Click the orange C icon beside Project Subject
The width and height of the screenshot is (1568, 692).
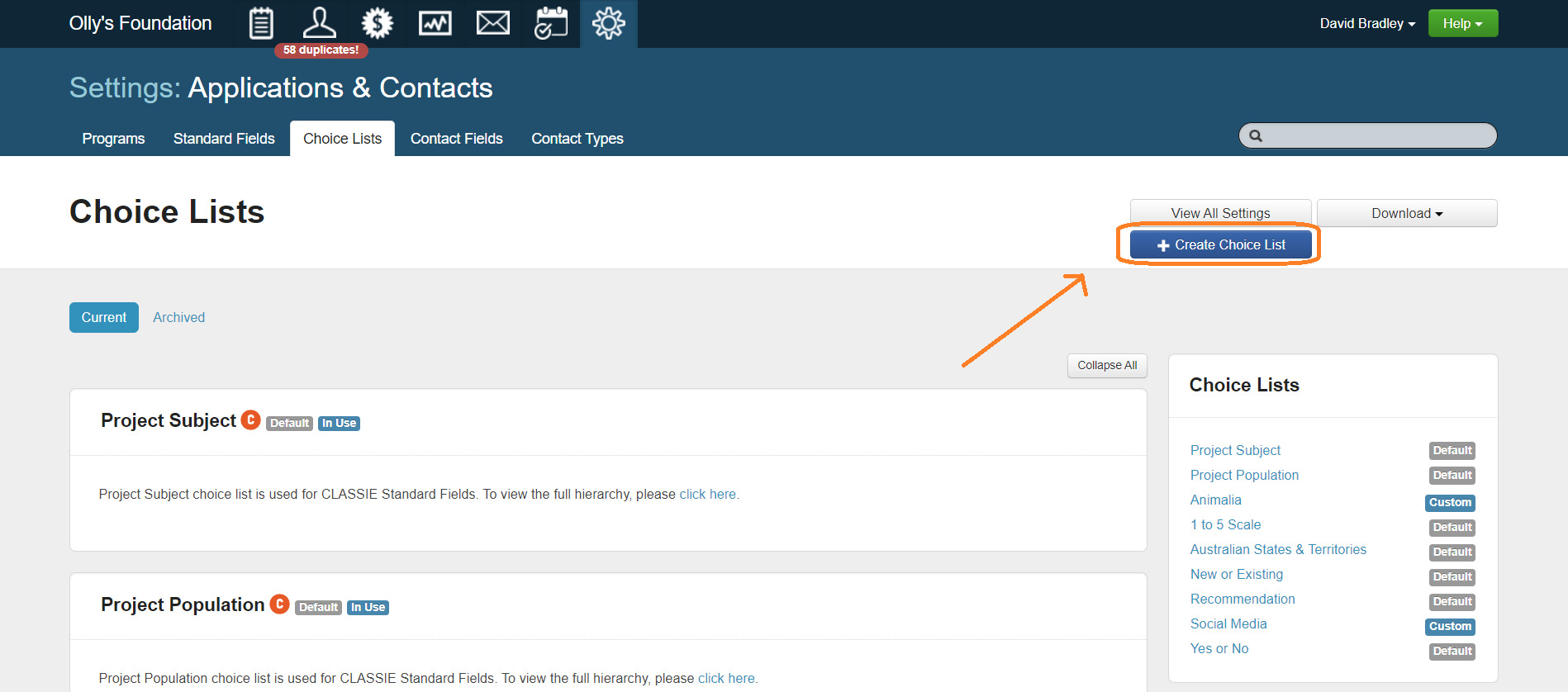coord(250,420)
